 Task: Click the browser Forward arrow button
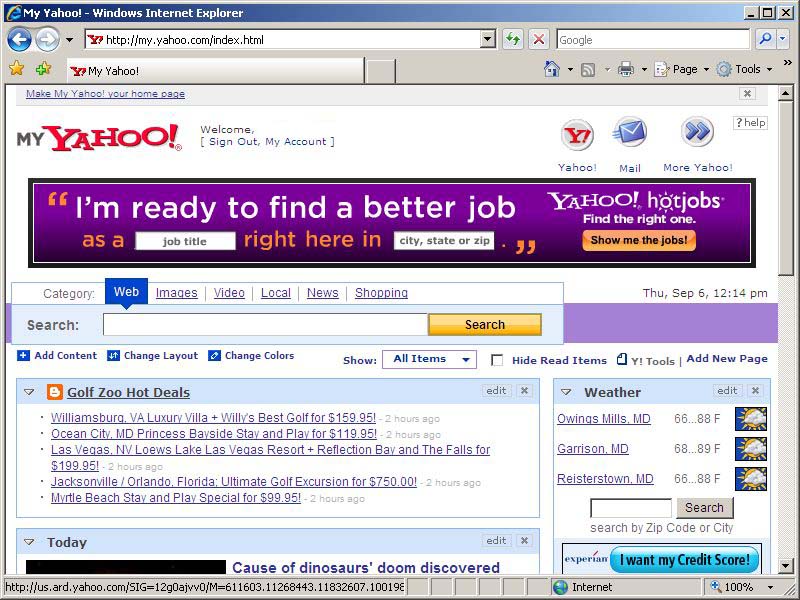pos(47,39)
